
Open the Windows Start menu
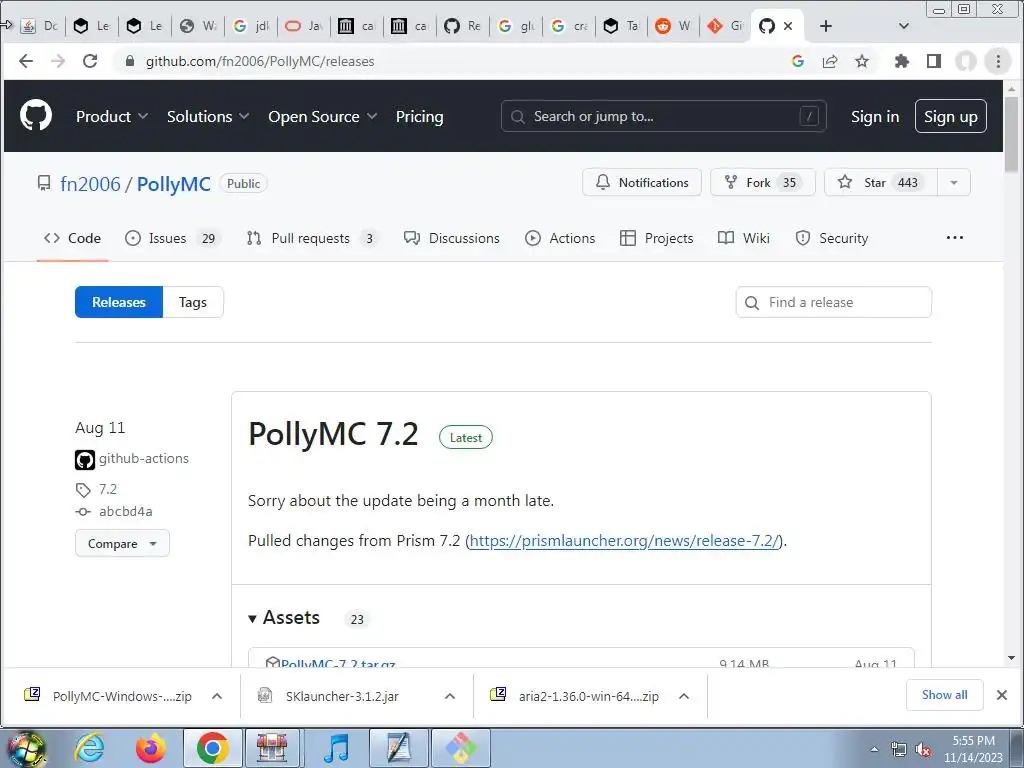coord(25,748)
